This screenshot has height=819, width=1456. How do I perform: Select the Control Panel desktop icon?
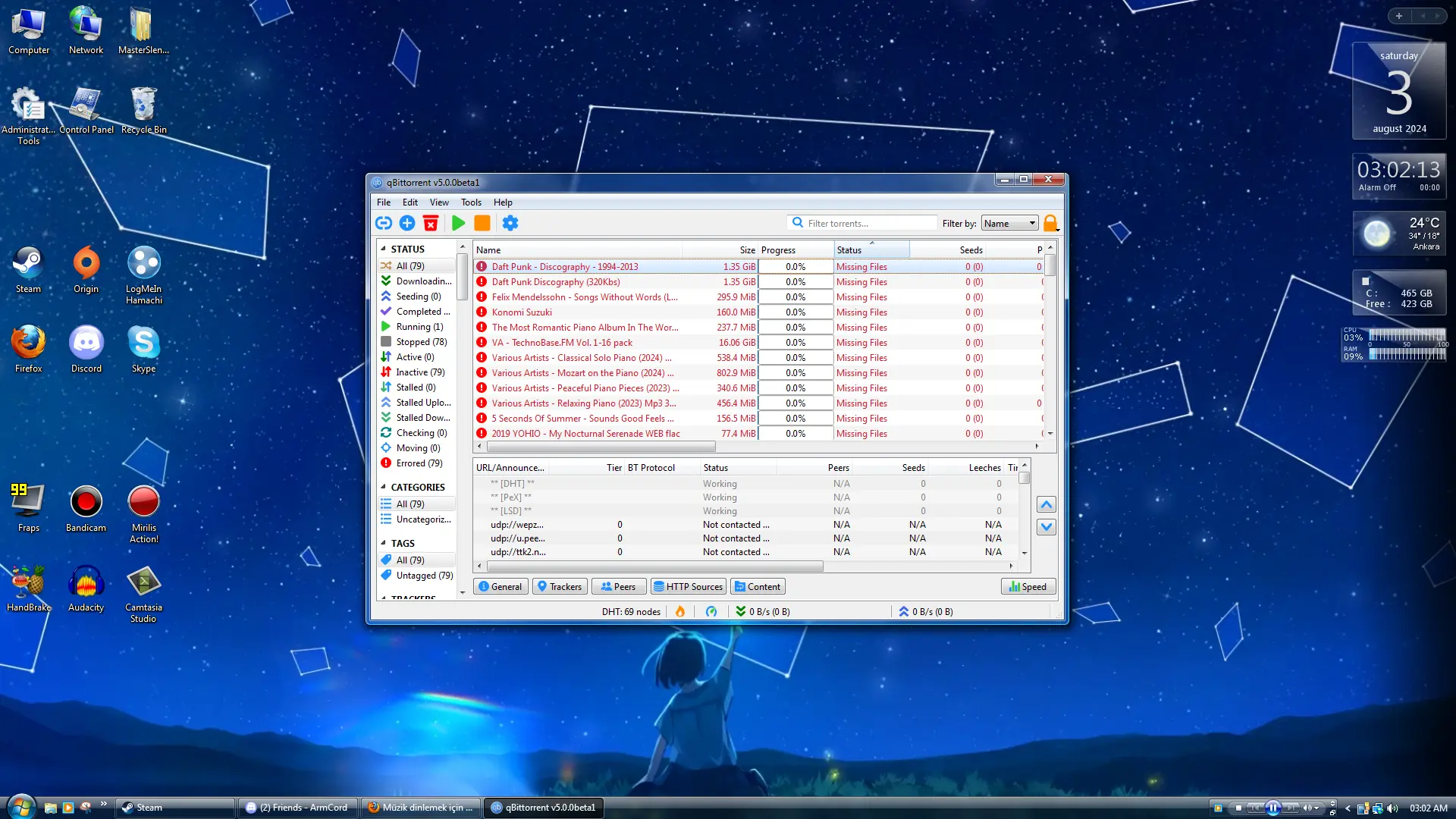pos(86,111)
